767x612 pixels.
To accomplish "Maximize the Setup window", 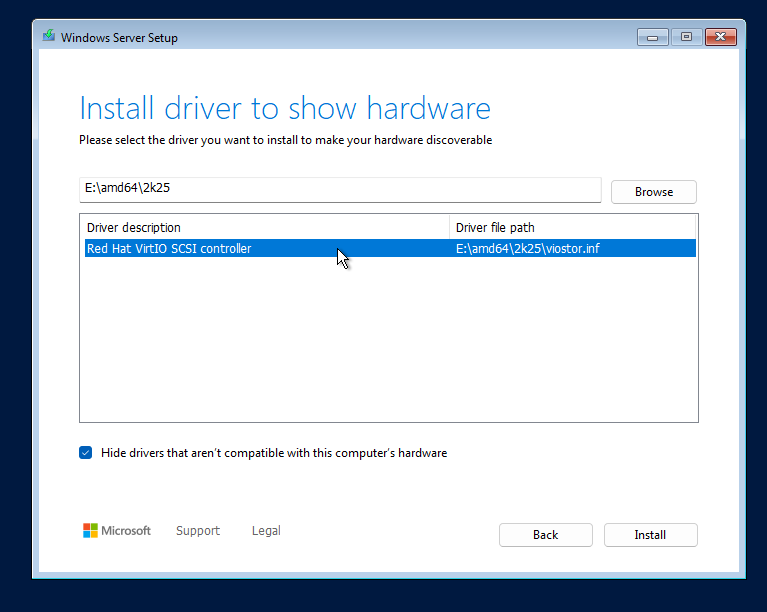I will pyautogui.click(x=686, y=37).
